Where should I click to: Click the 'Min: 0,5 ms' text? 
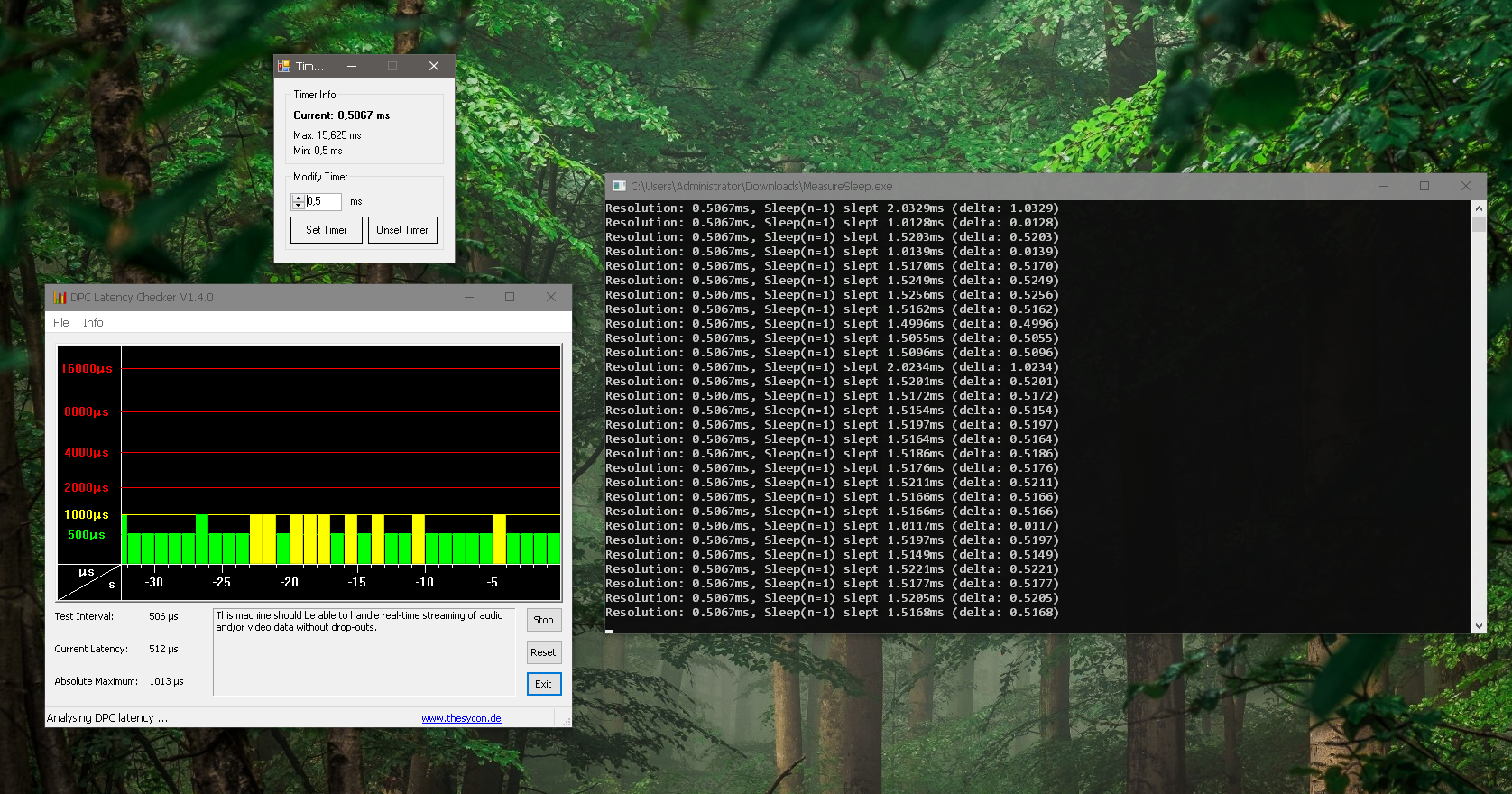[318, 151]
